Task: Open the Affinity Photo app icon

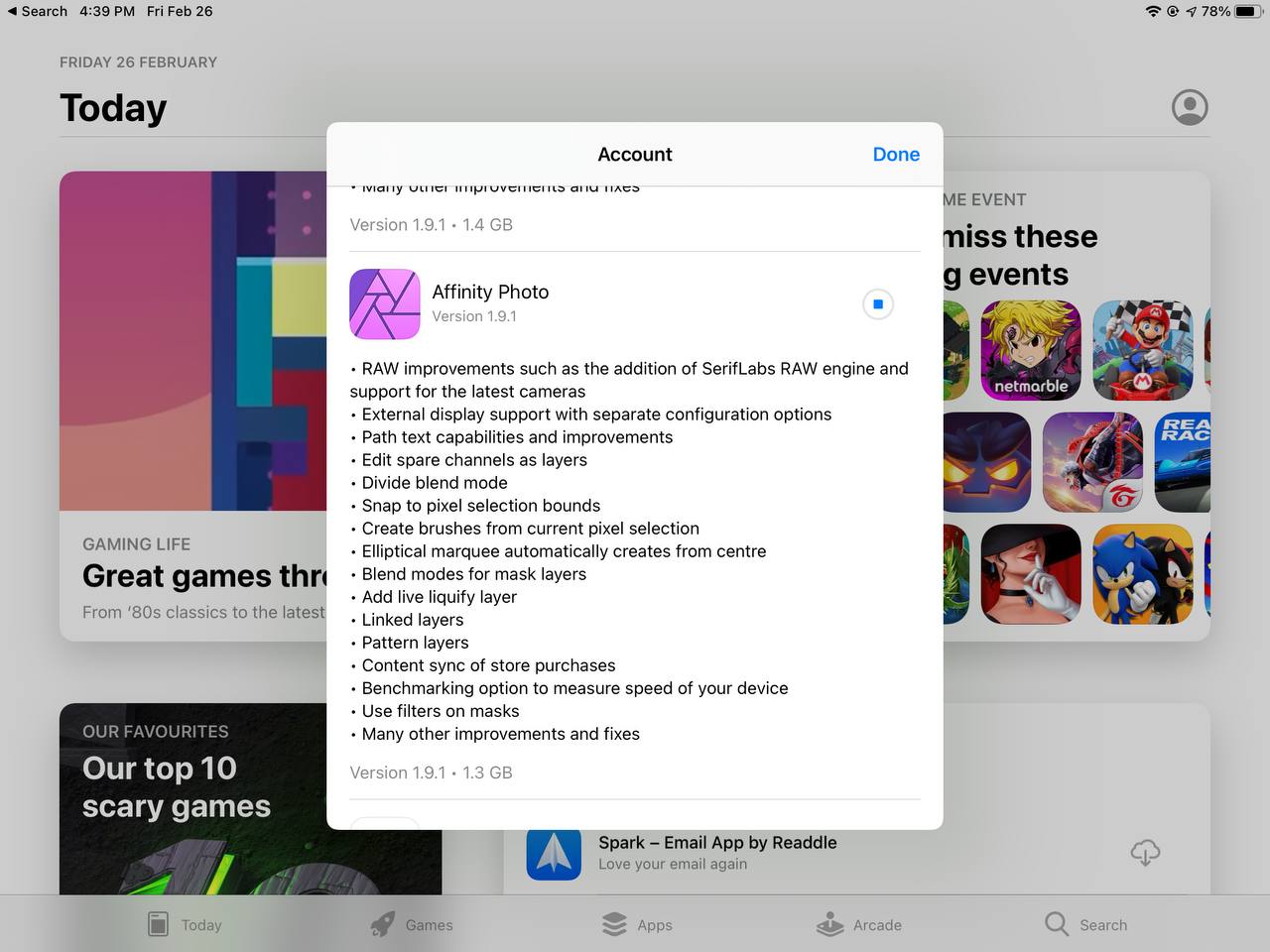Action: click(x=385, y=304)
